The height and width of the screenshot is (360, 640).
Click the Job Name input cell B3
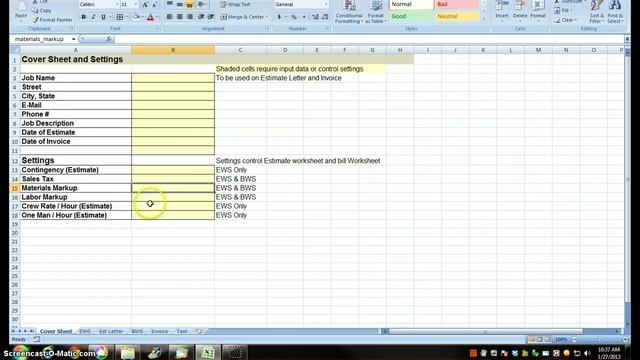tap(173, 78)
